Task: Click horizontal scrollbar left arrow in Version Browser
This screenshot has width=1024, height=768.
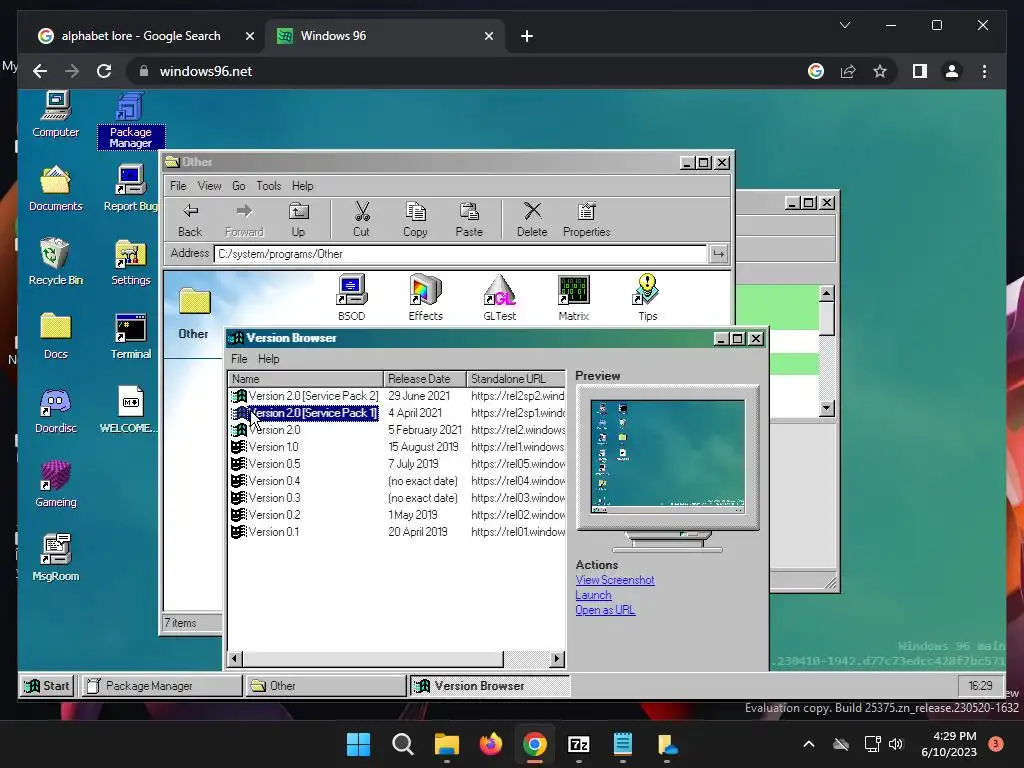Action: pyautogui.click(x=235, y=659)
